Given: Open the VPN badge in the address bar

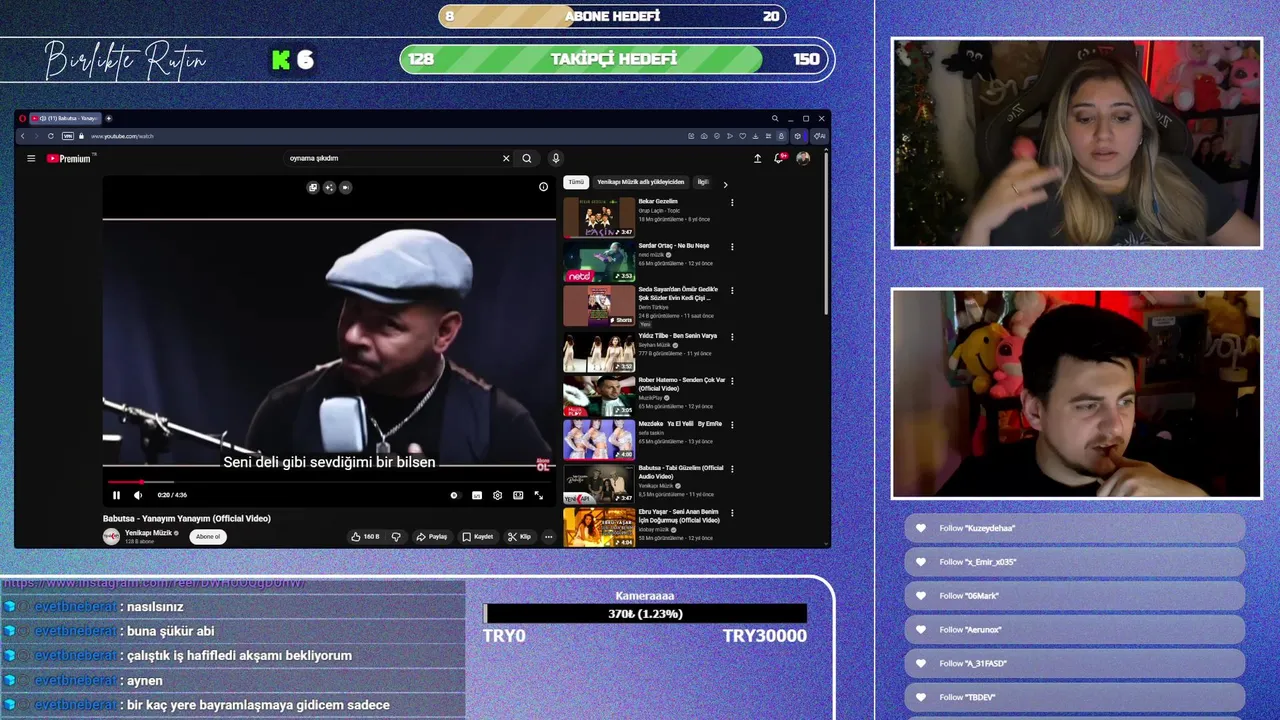Looking at the screenshot, I should pos(68,136).
